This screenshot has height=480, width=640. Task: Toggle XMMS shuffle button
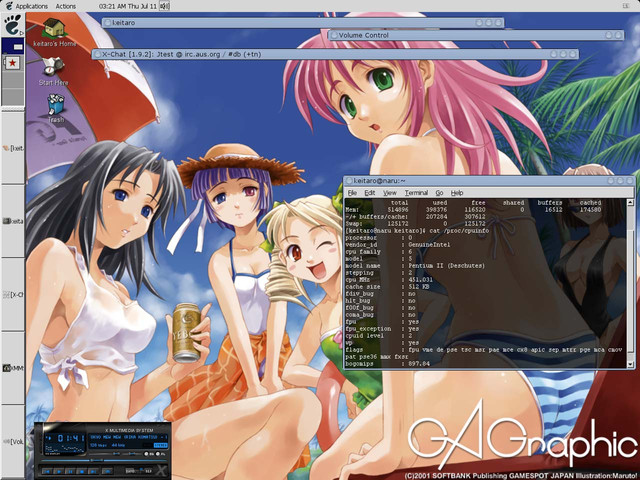[130, 471]
